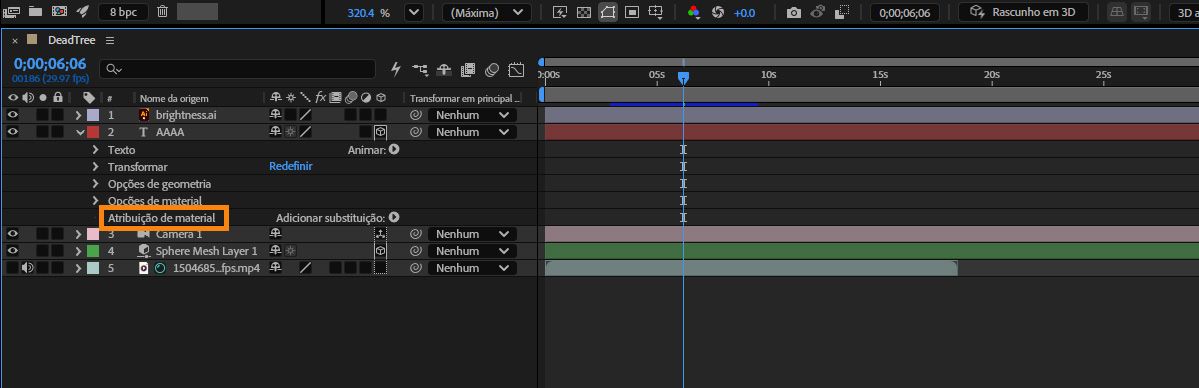1199x388 pixels.
Task: Expand Camera 1 layer properties
Action: 78,234
